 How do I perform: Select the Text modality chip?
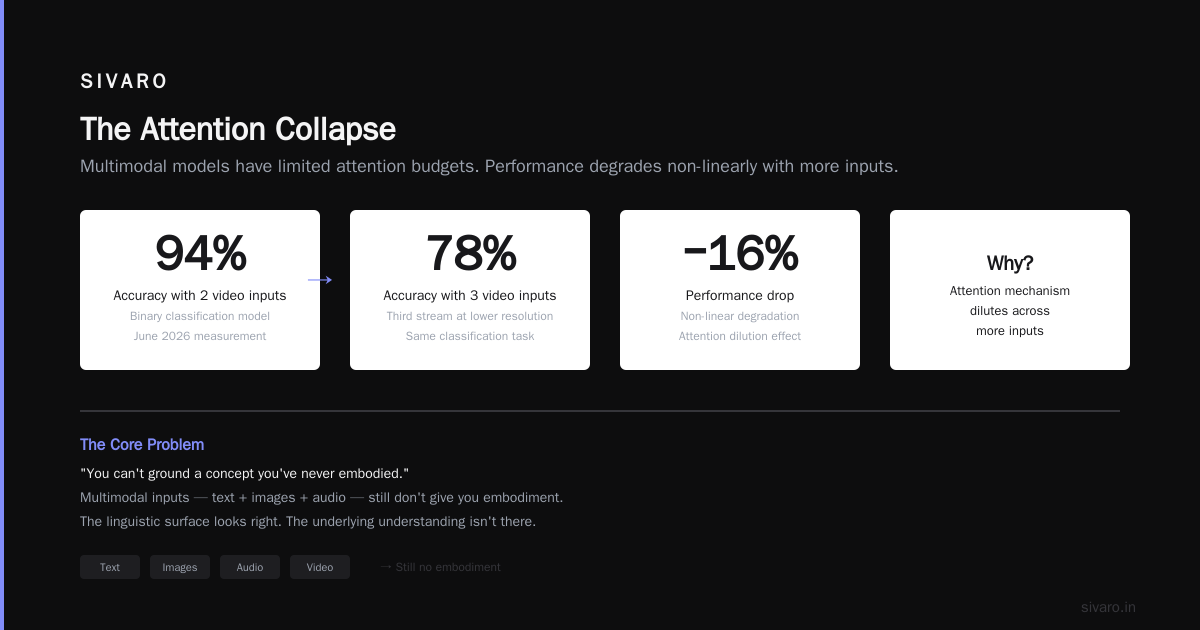(110, 567)
